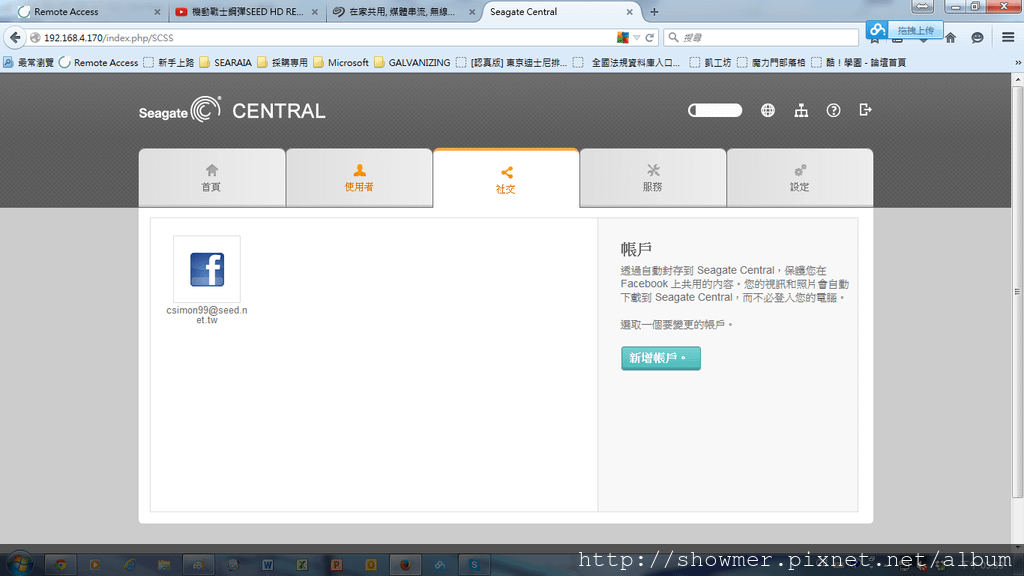1024x576 pixels.
Task: Open the Firefox hamburger menu
Action: pos(1008,38)
